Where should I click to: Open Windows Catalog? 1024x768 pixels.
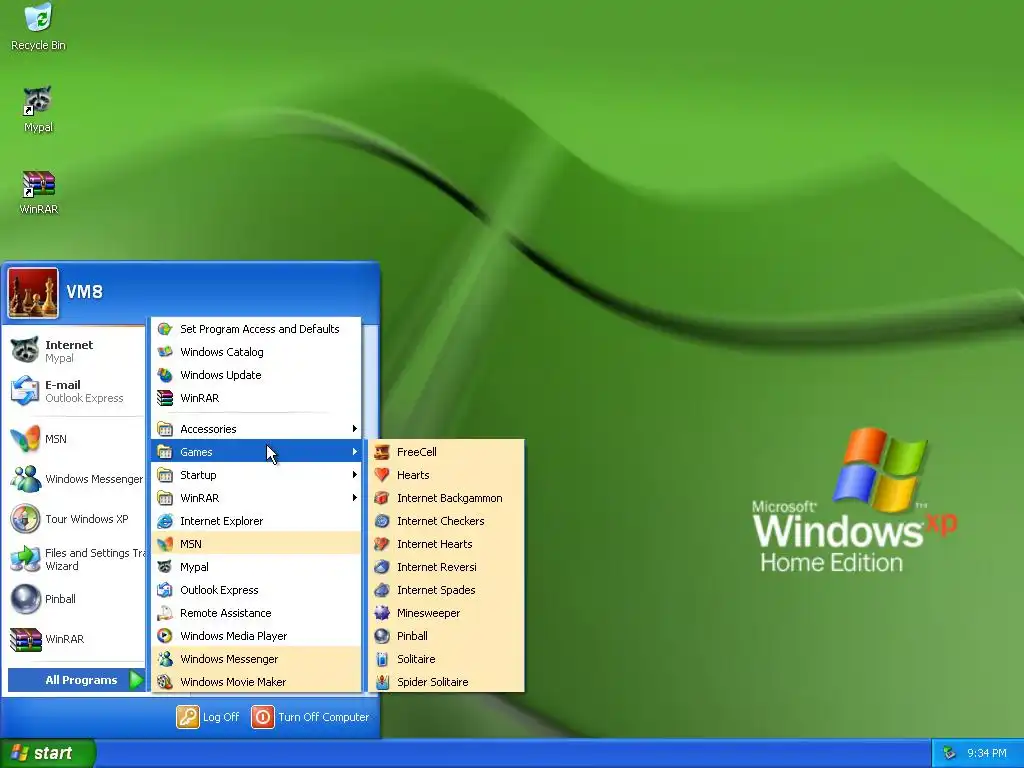click(x=256, y=352)
